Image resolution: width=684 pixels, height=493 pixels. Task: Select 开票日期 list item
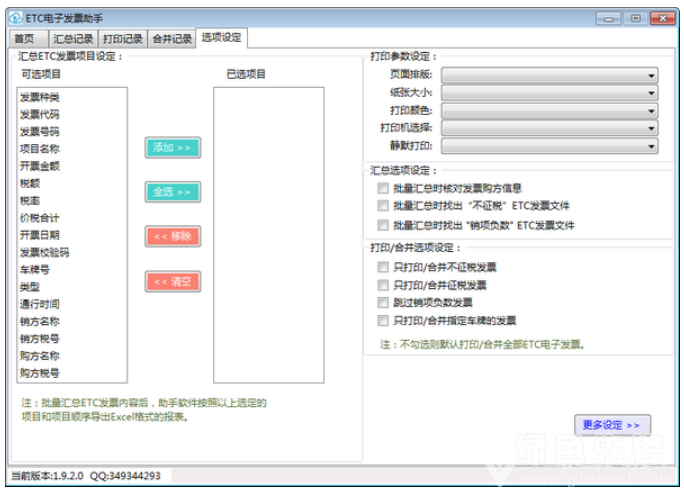(x=40, y=235)
